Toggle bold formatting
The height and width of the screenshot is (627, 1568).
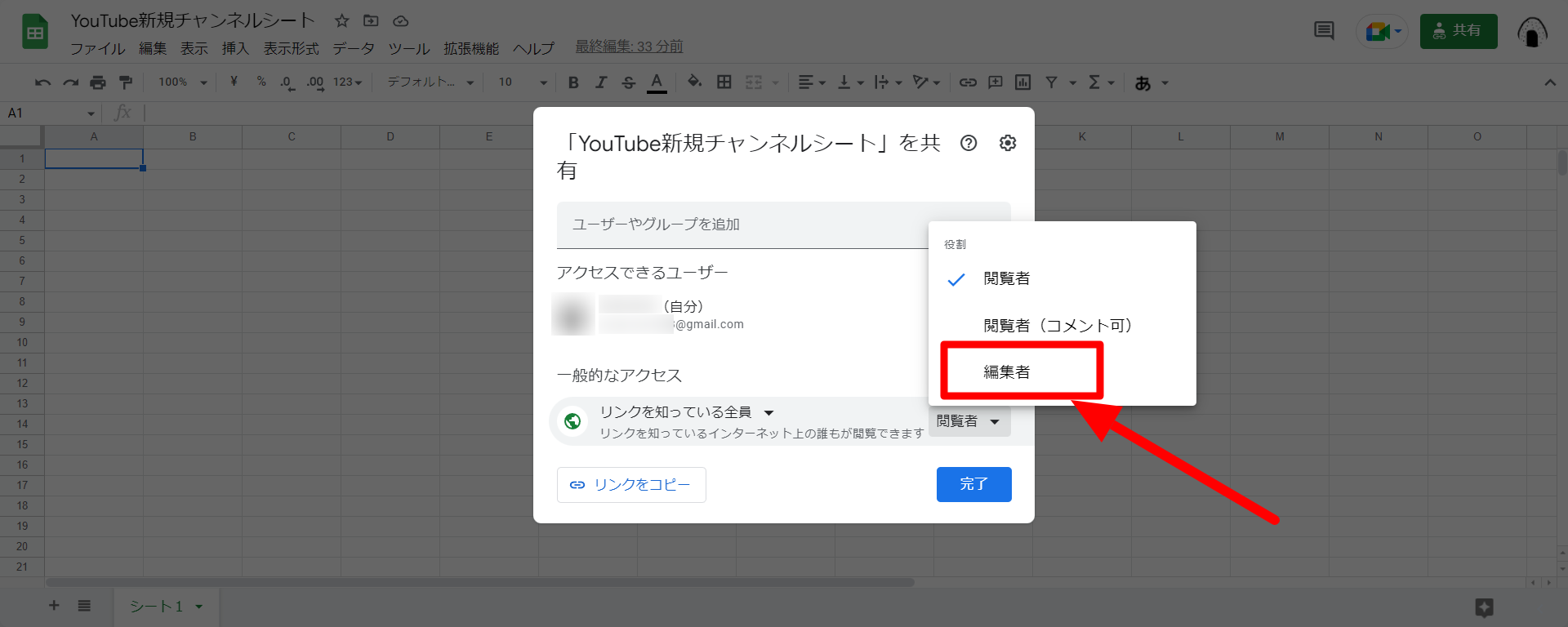tap(573, 82)
